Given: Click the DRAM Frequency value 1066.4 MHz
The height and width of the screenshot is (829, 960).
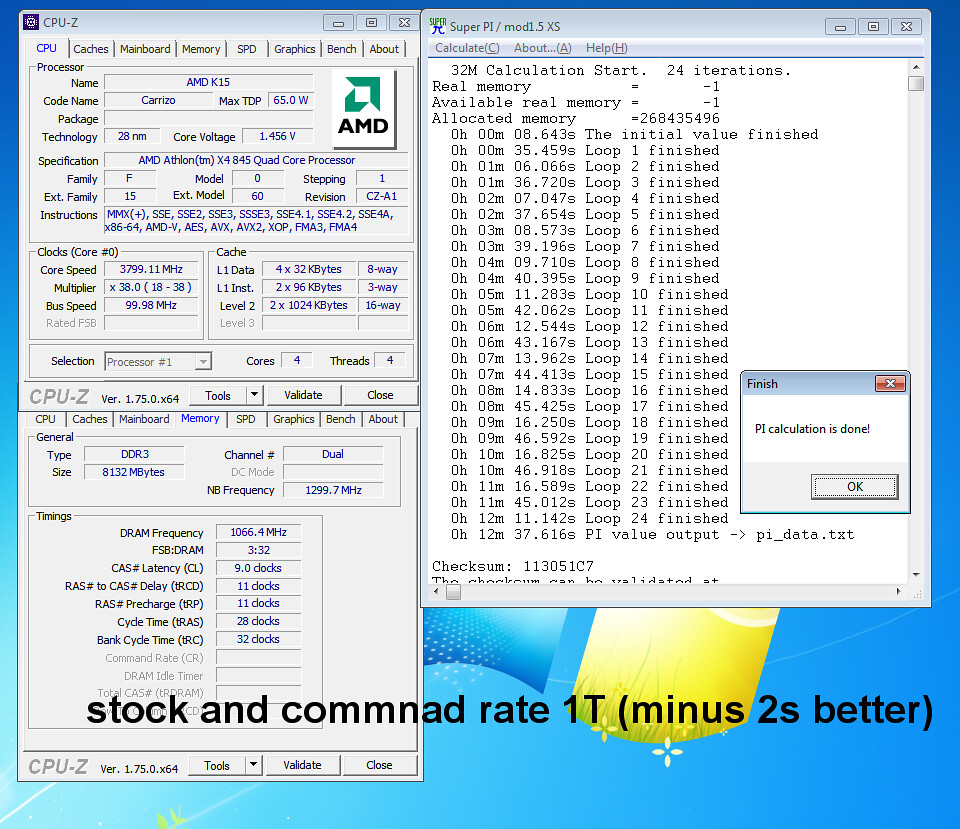Looking at the screenshot, I should 258,533.
